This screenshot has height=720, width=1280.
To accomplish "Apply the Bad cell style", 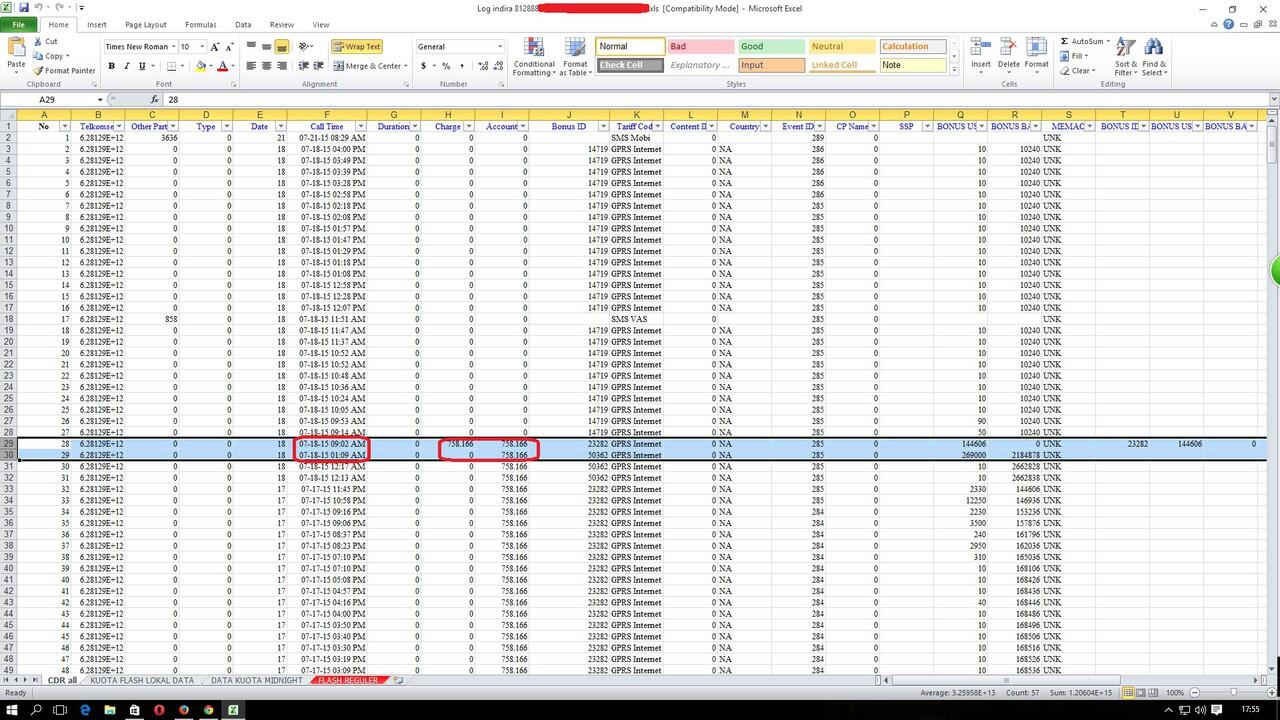I will [x=699, y=46].
